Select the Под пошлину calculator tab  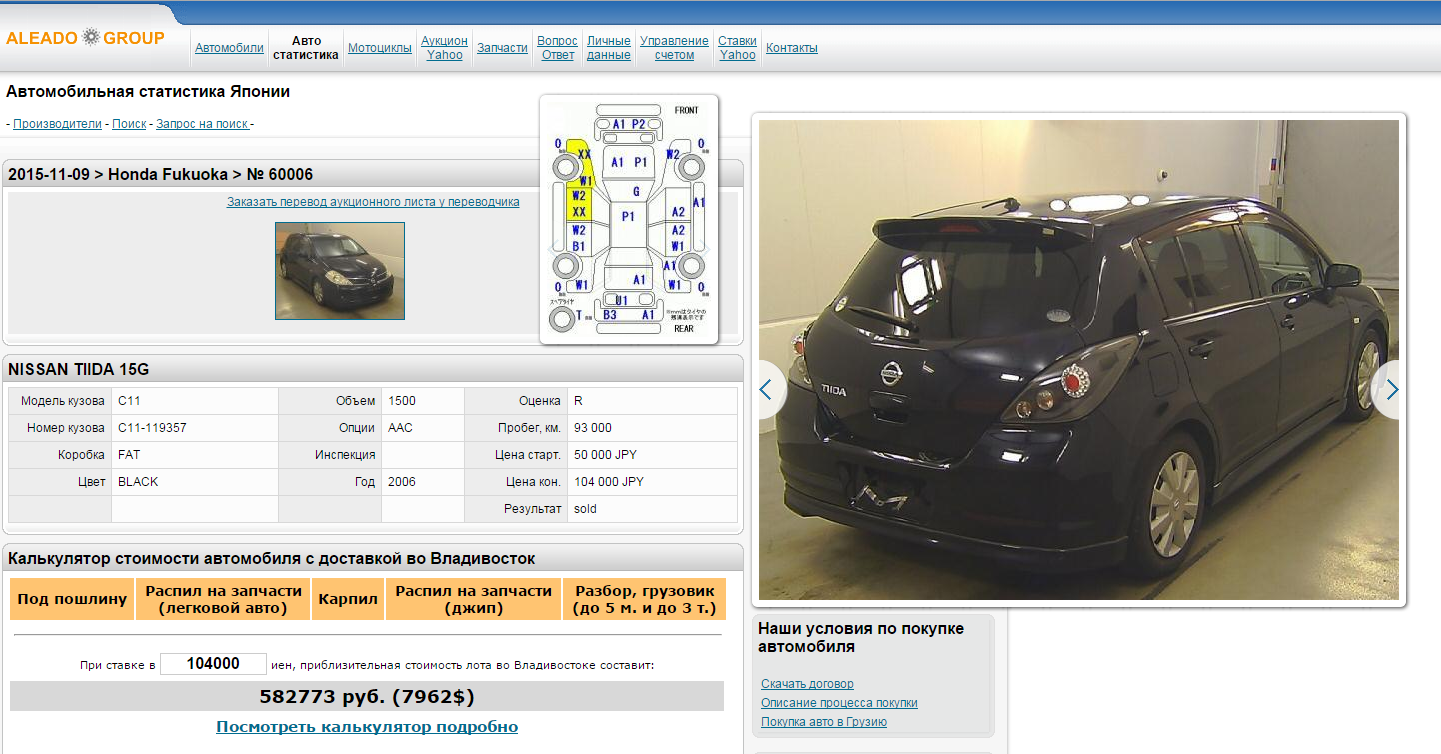[x=72, y=599]
